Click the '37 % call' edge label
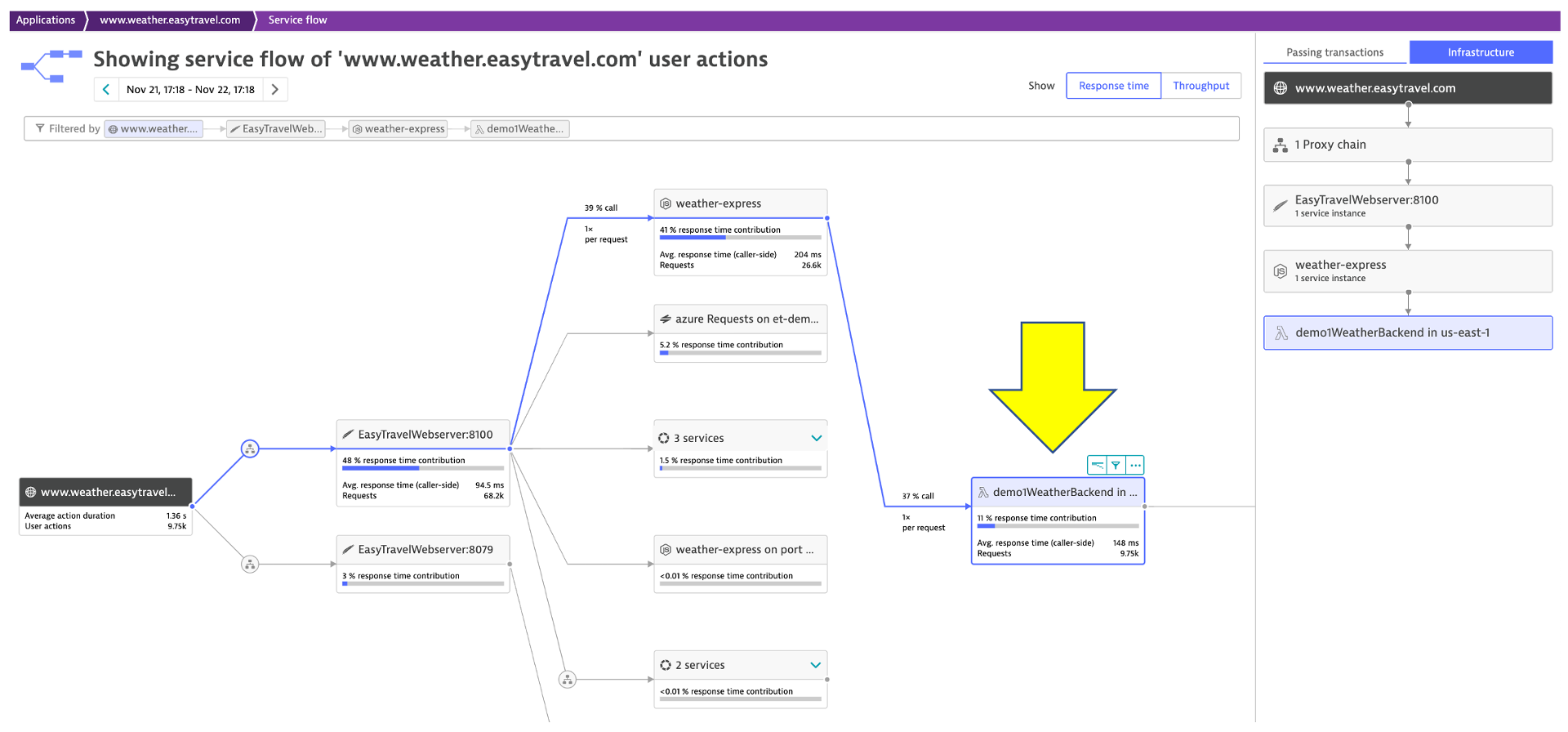 pyautogui.click(x=918, y=497)
